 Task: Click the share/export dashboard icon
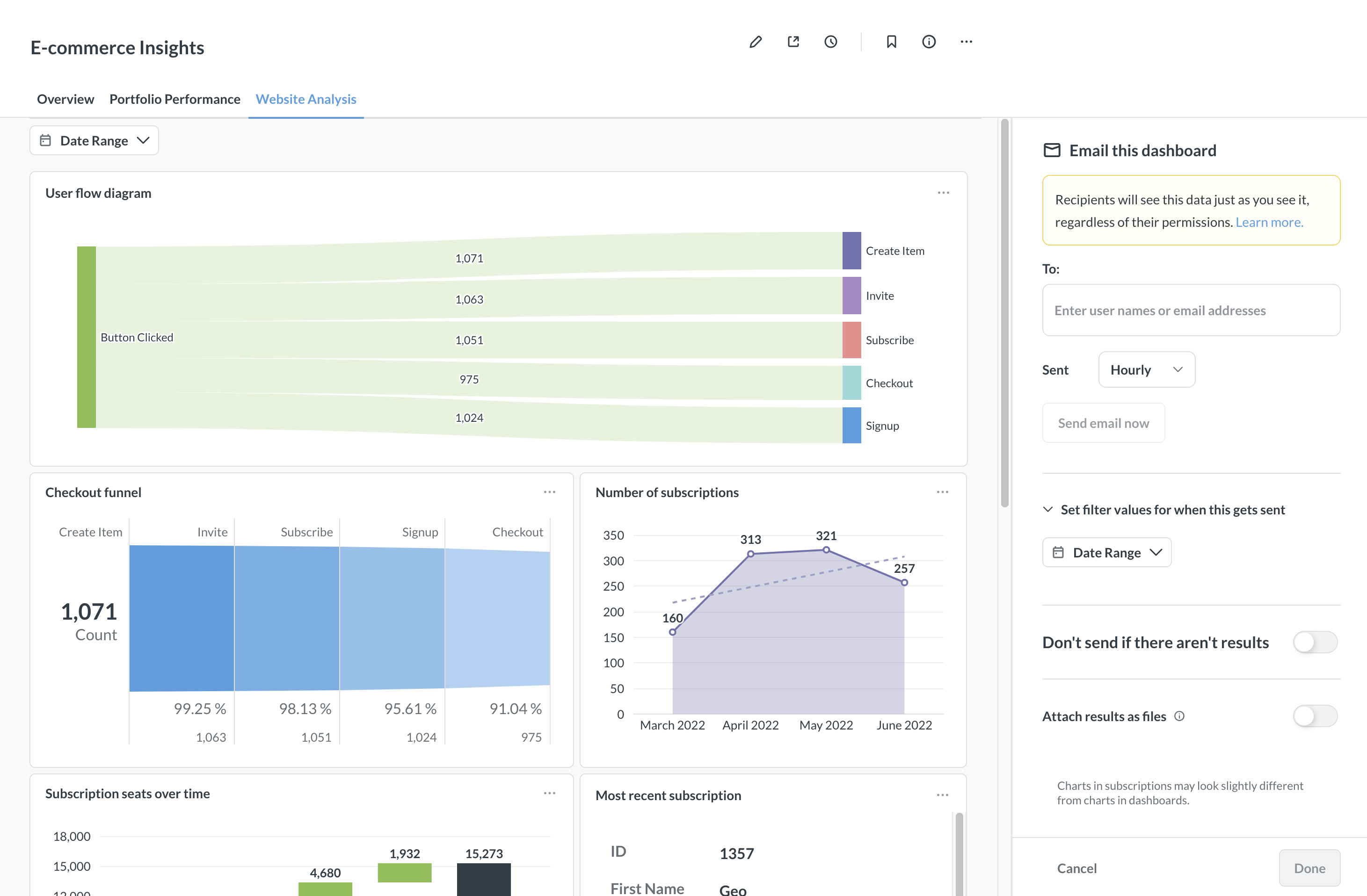point(793,42)
